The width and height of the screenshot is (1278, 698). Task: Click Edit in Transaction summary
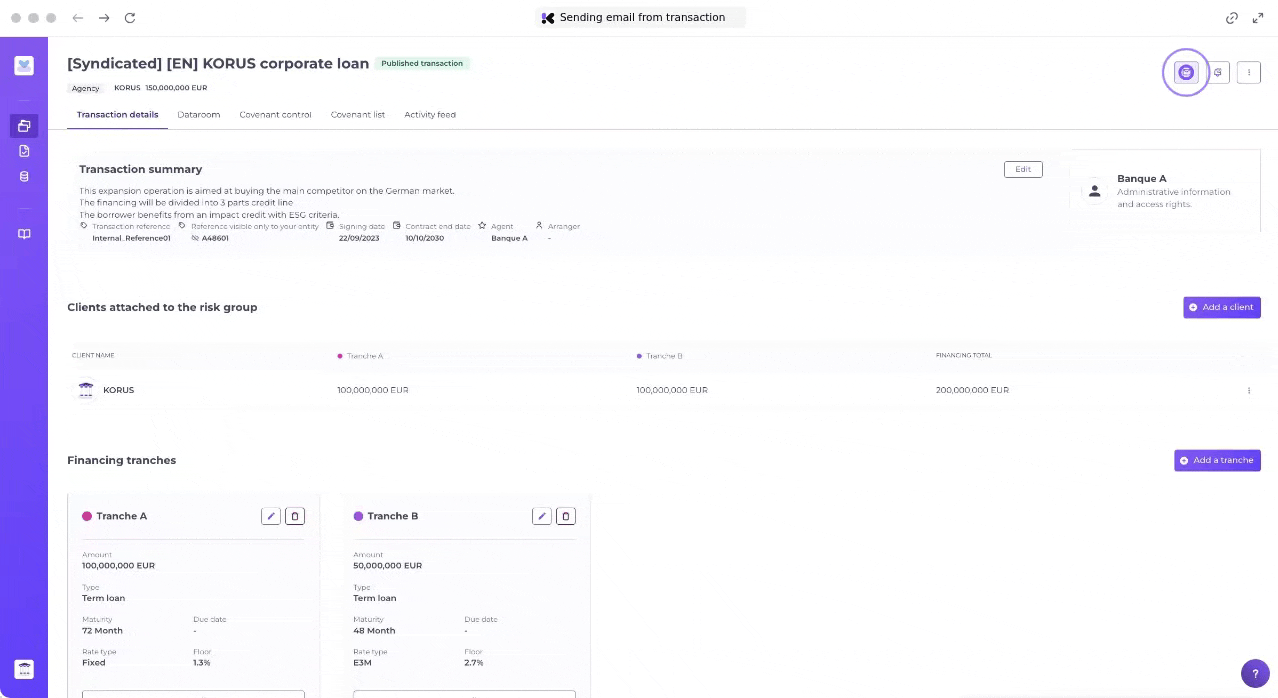(1023, 169)
